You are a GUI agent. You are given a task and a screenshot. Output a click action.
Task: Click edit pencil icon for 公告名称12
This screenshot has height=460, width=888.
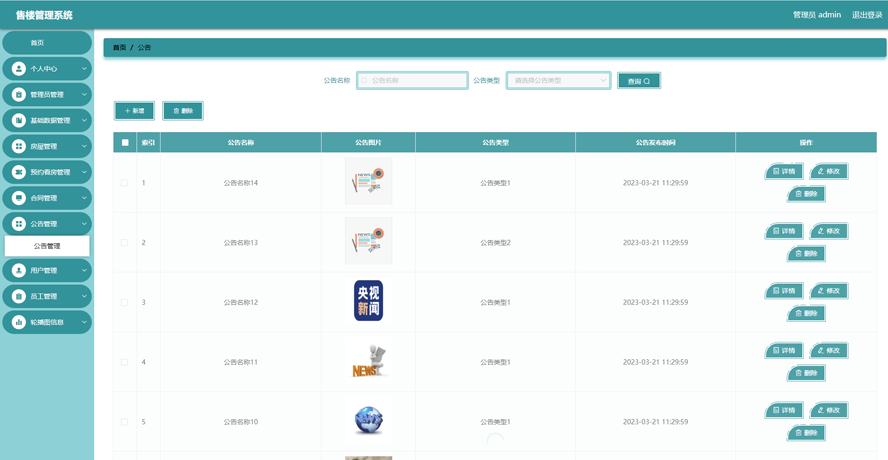[x=821, y=291]
